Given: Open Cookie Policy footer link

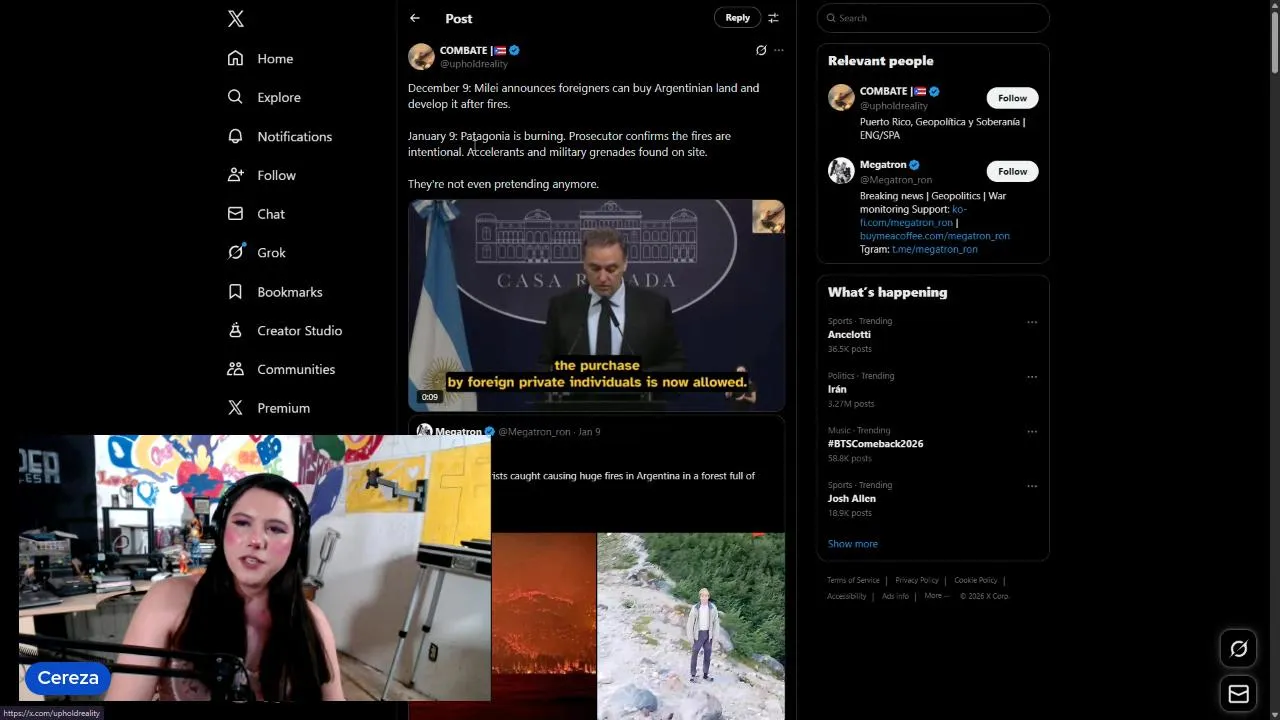Looking at the screenshot, I should 975,580.
